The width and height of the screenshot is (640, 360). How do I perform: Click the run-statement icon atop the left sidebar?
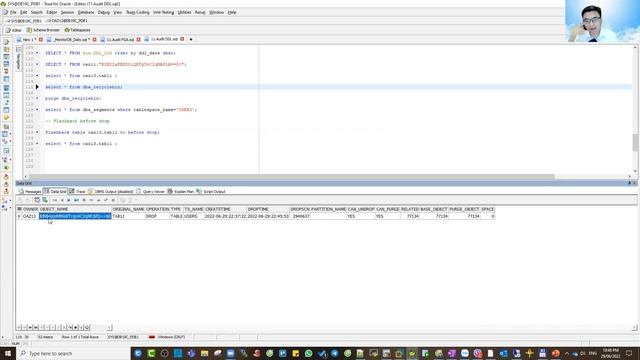coord(6,42)
